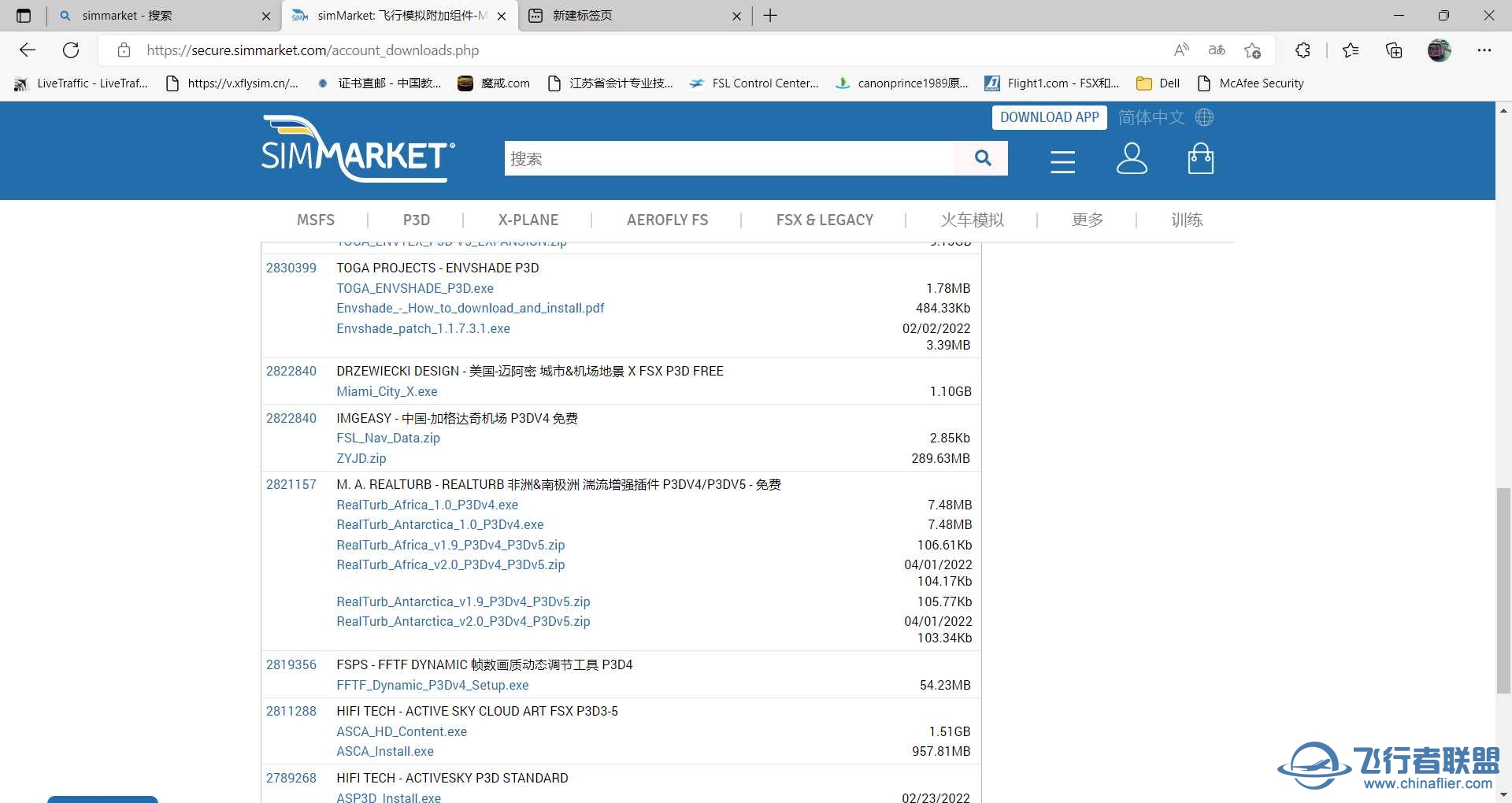Open order number 2821157

291,484
